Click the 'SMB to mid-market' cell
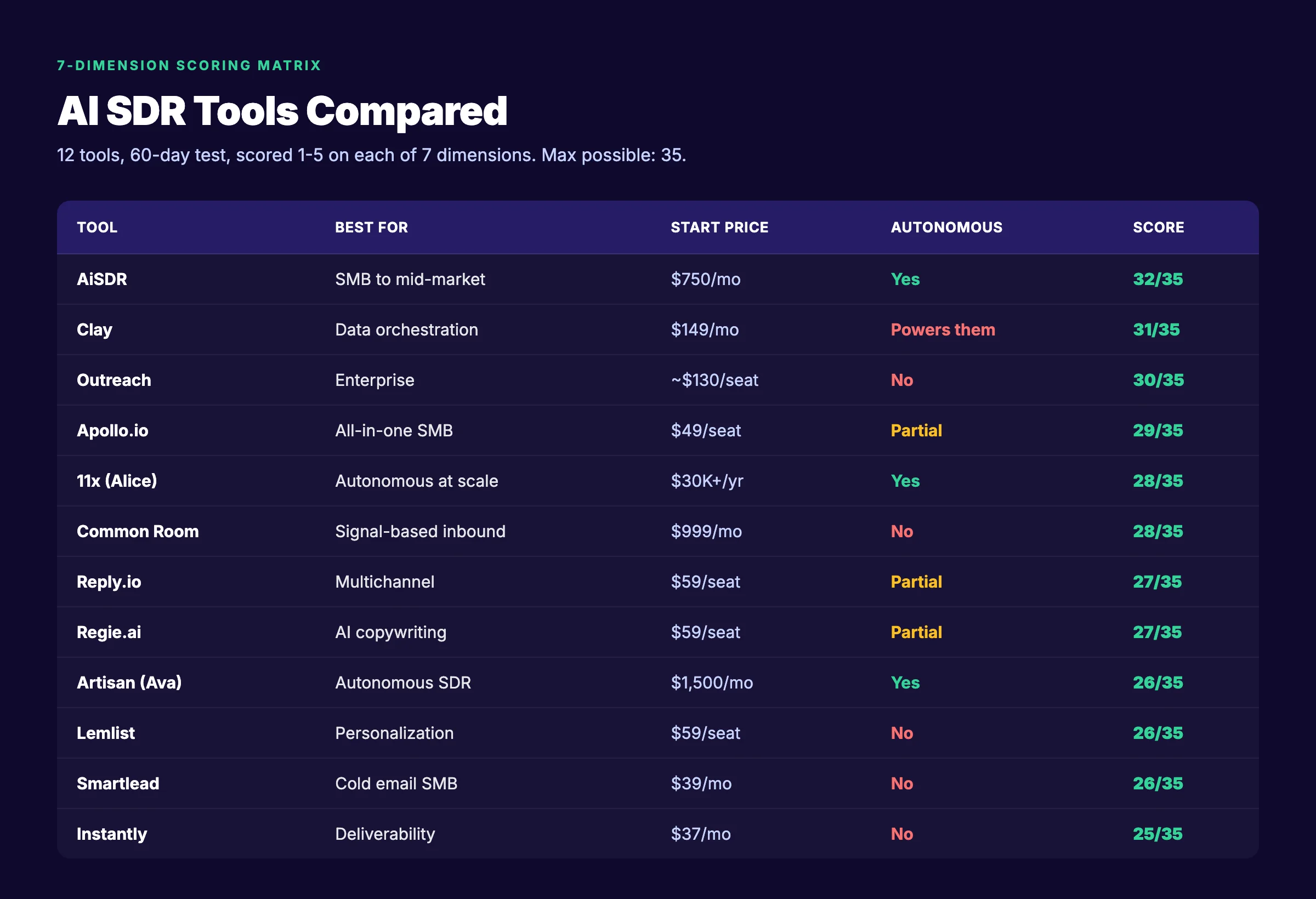The image size is (1316, 899). coord(410,279)
